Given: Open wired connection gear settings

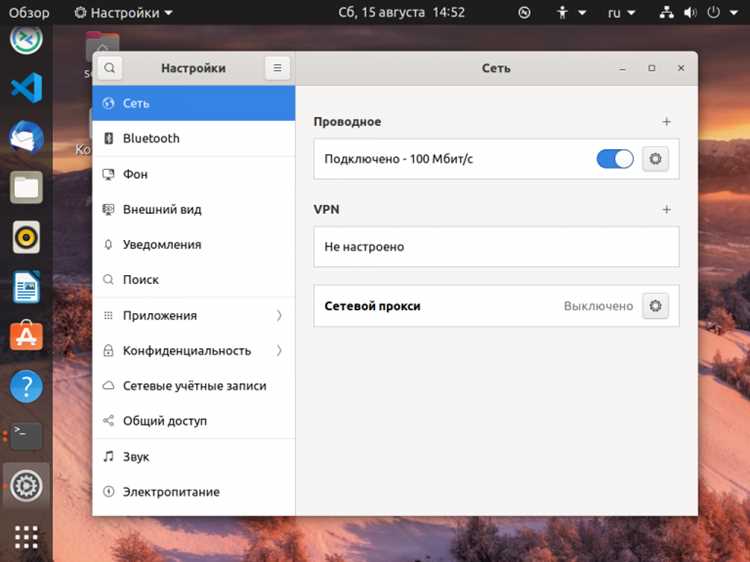Looking at the screenshot, I should (x=655, y=159).
